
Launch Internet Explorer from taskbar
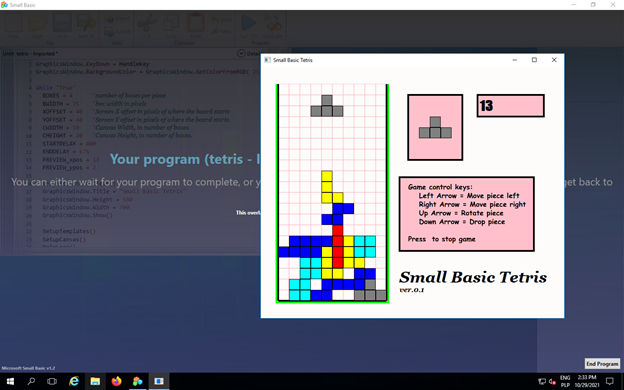(74, 381)
